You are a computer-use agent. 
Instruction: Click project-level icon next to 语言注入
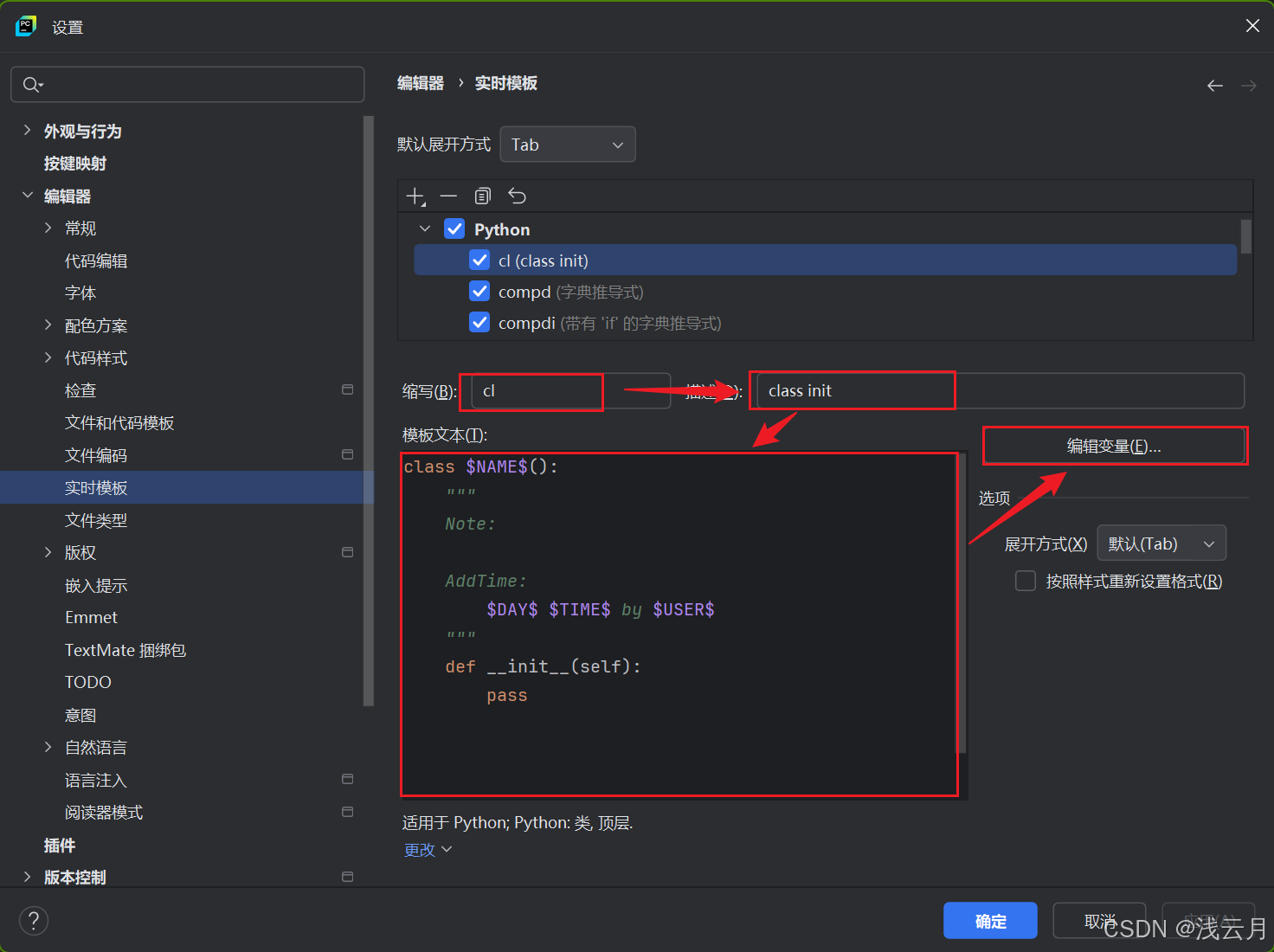[348, 779]
